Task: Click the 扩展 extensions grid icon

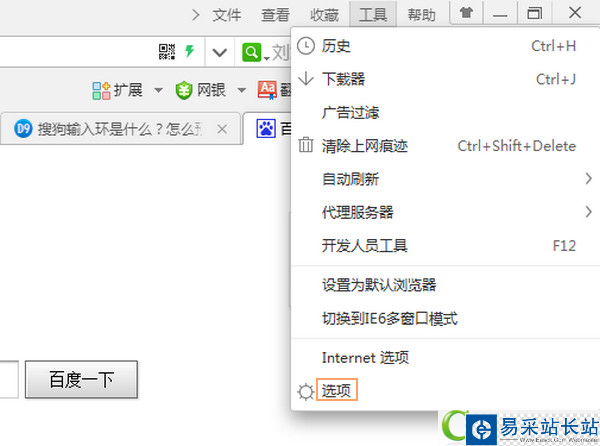Action: [101, 91]
